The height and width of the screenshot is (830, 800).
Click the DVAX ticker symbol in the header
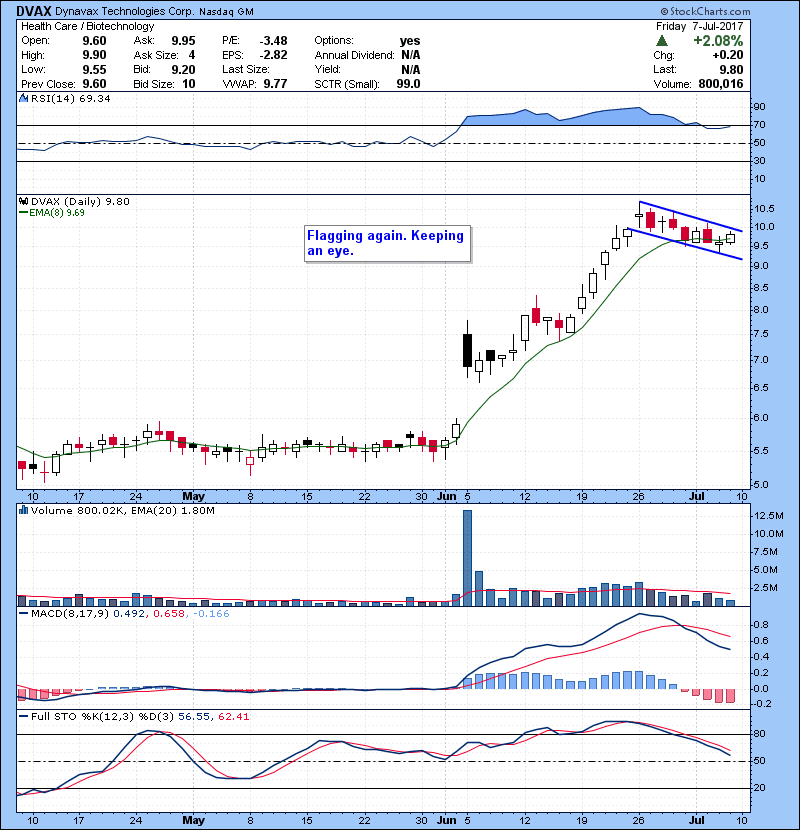pos(34,11)
